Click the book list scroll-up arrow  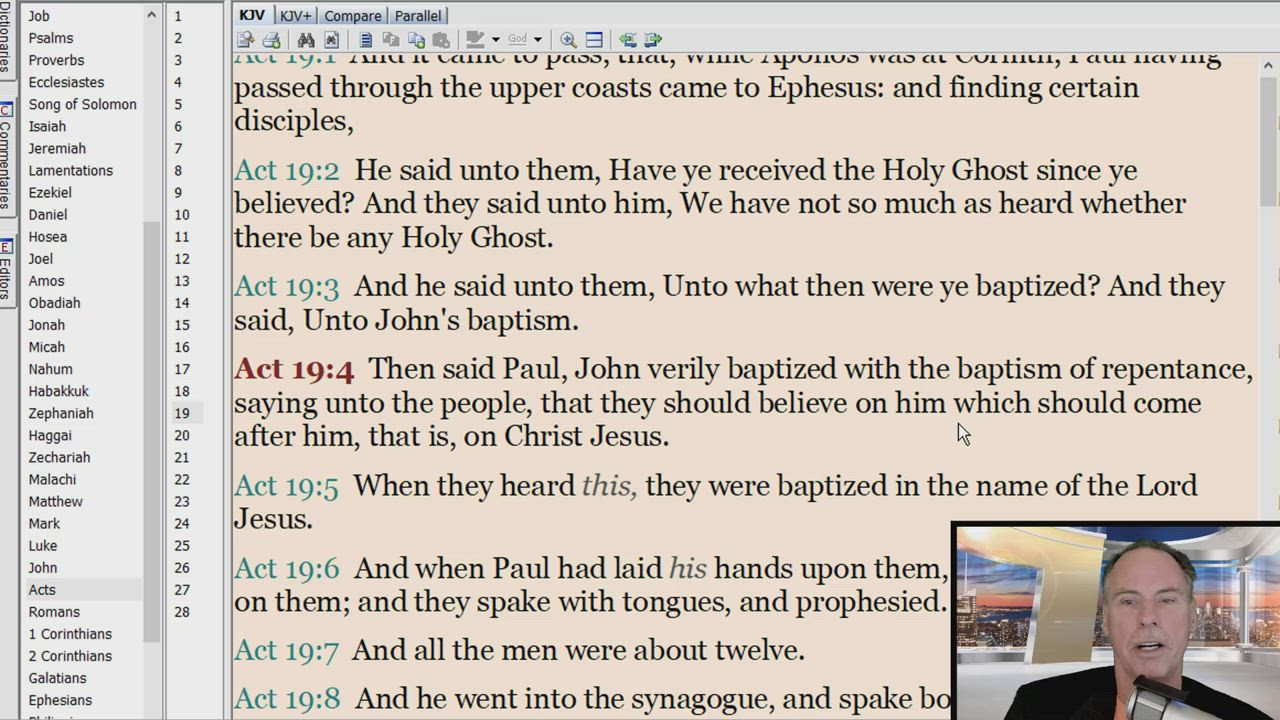[x=151, y=15]
